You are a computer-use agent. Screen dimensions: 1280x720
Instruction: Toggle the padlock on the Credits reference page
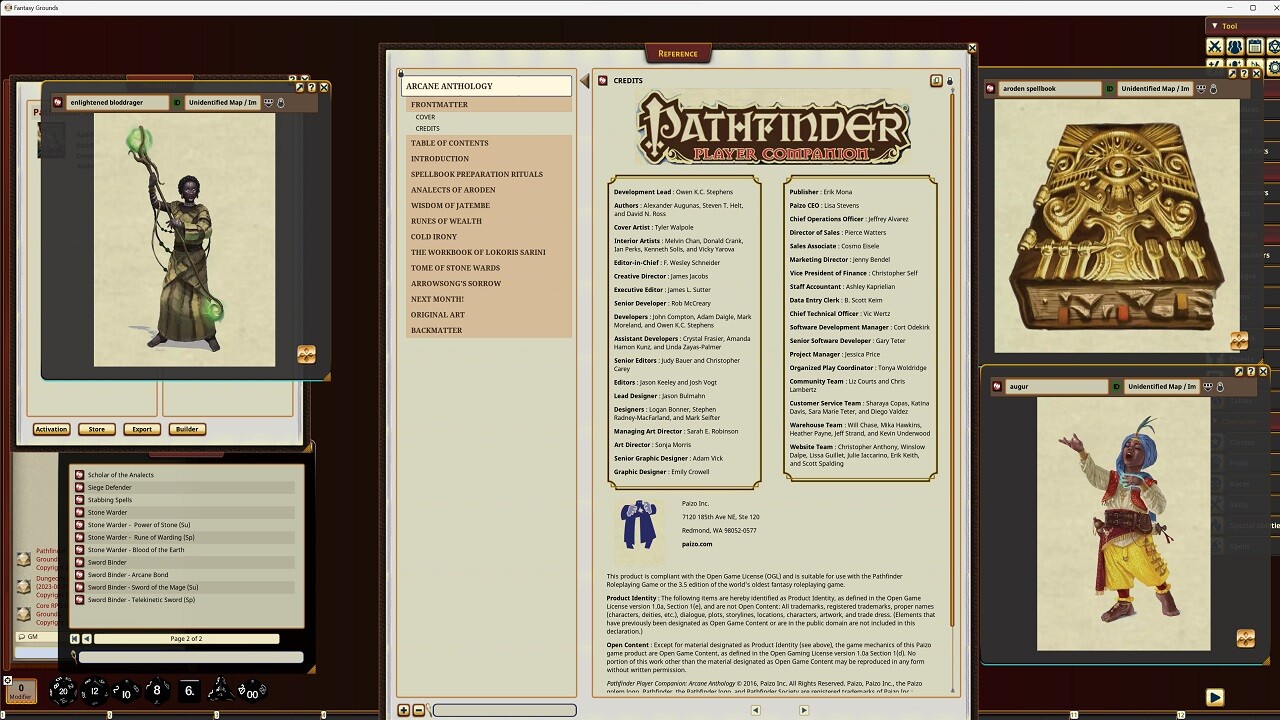(948, 80)
